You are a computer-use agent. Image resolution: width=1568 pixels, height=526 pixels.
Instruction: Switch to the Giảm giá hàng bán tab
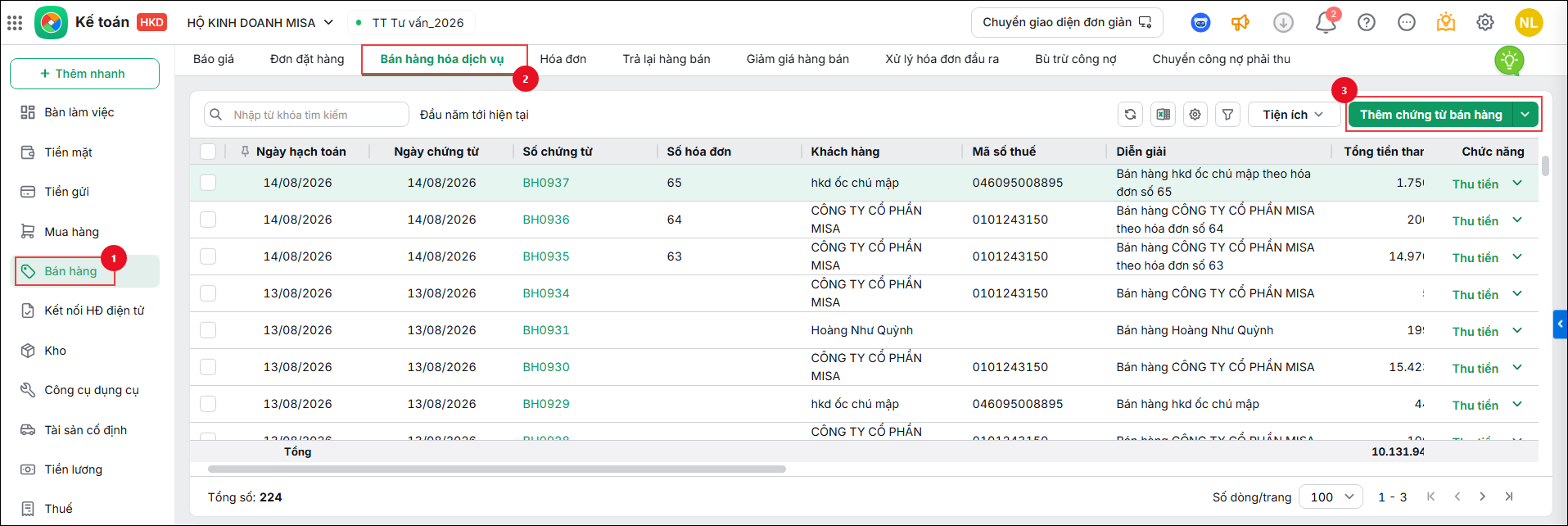[798, 59]
